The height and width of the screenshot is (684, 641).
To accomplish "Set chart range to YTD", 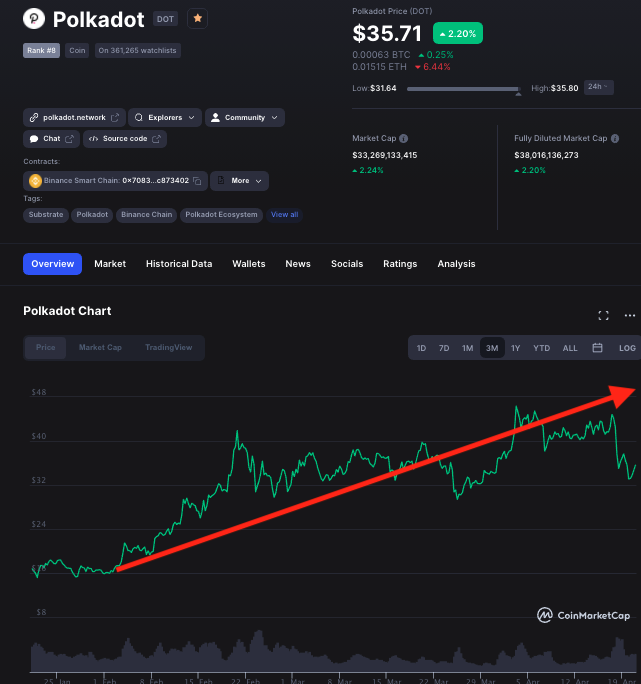I will click(x=542, y=348).
